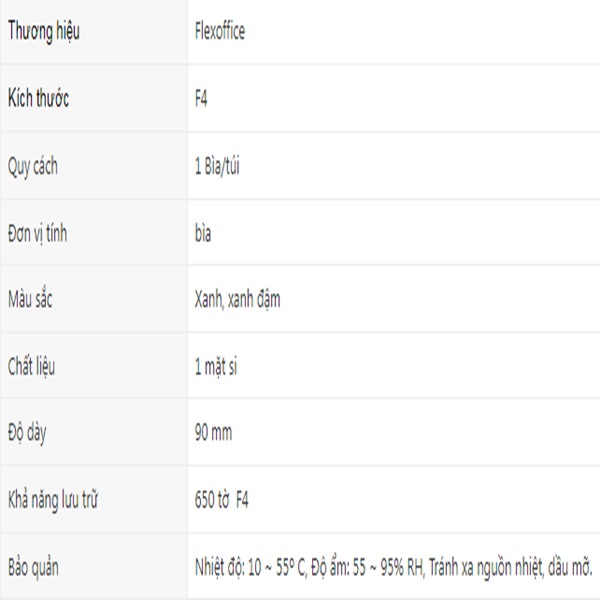The width and height of the screenshot is (600, 600).
Task: Click the 'Chất liệu' label
Action: tap(31, 366)
